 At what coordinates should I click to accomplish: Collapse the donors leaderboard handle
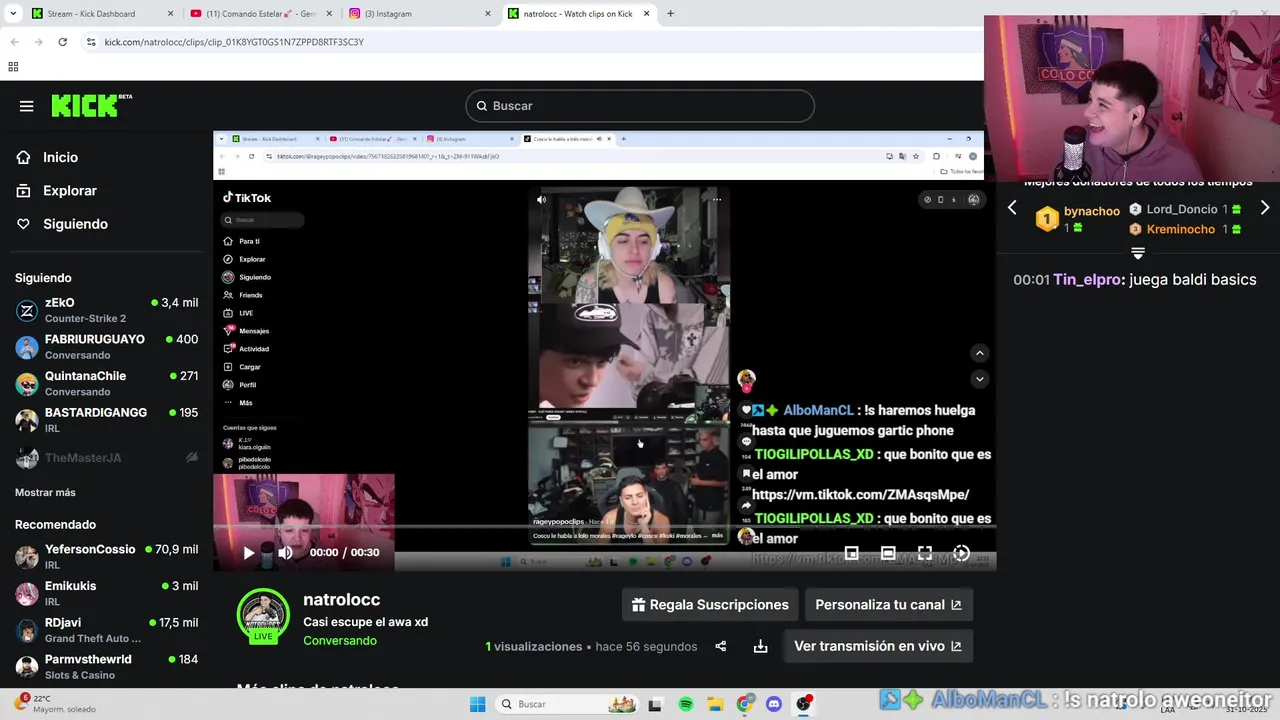coord(1138,253)
